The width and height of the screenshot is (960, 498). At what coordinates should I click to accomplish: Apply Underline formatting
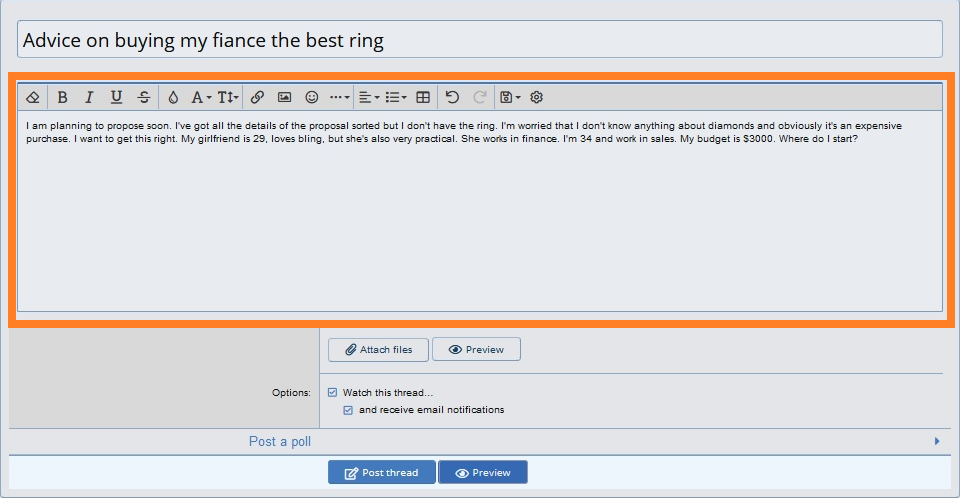coord(116,97)
